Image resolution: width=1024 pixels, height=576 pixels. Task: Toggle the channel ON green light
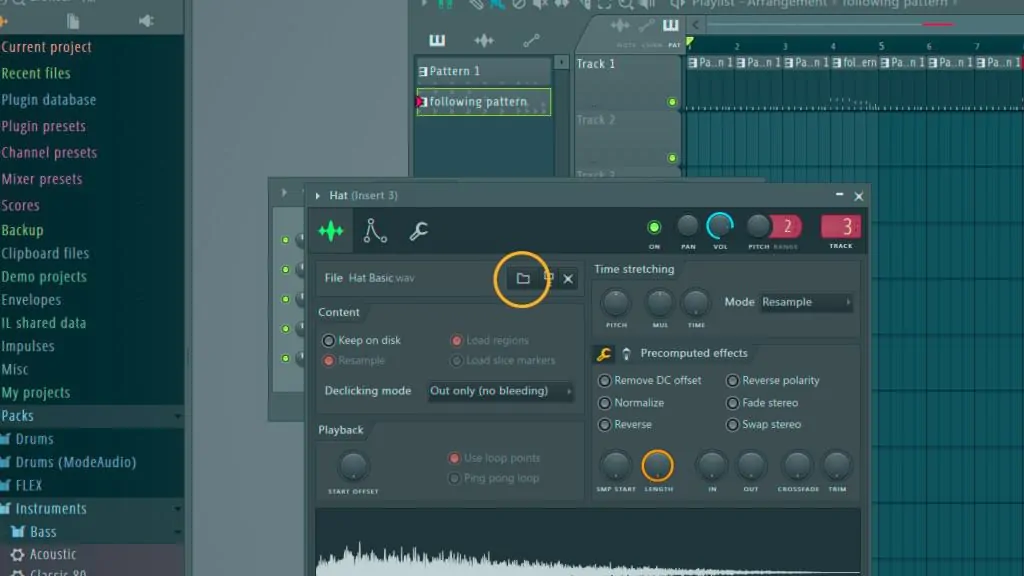tap(654, 227)
